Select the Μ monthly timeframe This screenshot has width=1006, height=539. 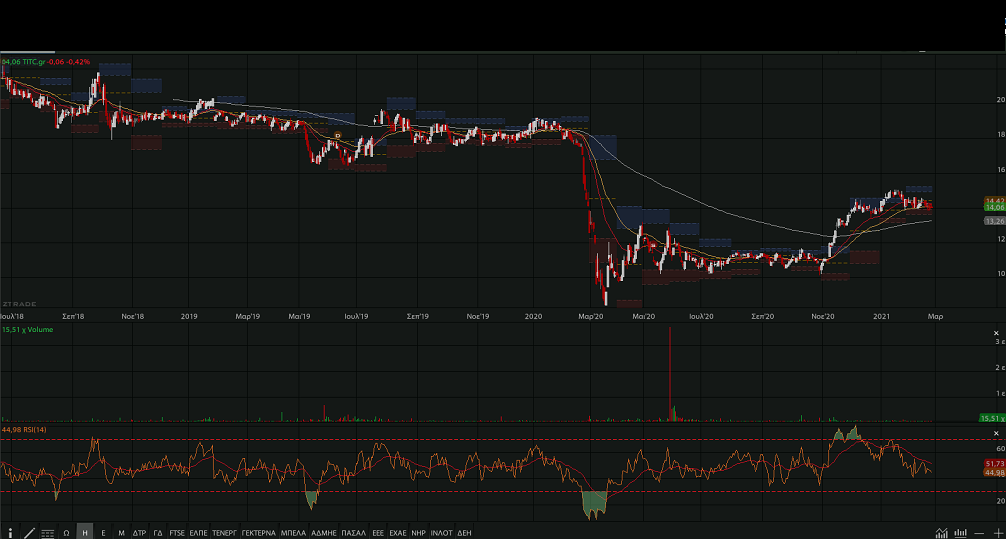(121, 532)
